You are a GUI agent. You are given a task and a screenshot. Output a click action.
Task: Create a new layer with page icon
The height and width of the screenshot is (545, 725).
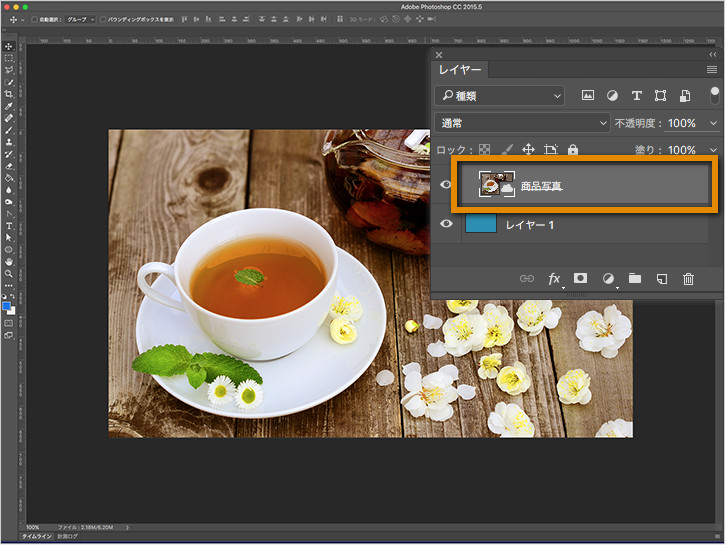click(661, 279)
